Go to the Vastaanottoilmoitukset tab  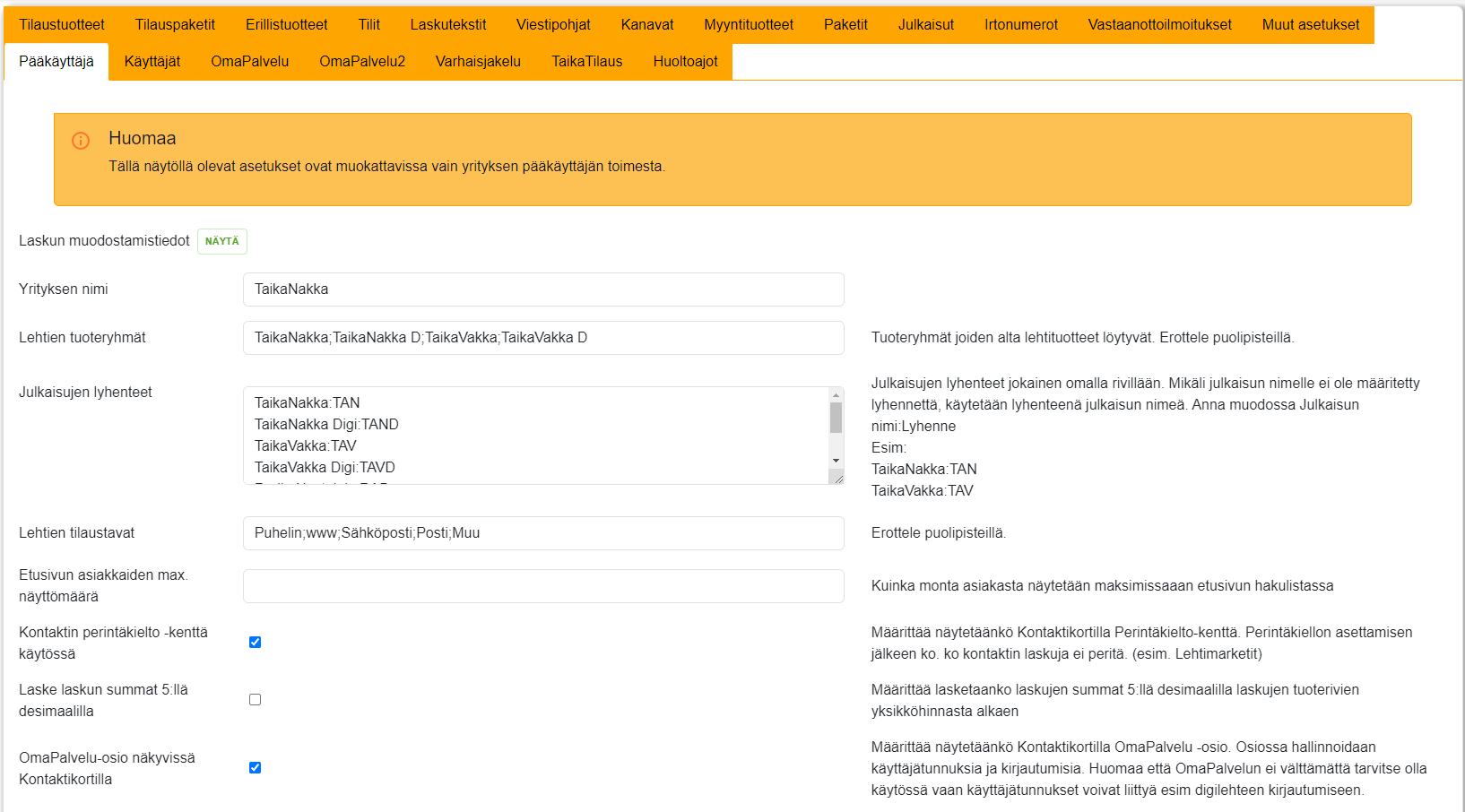pyautogui.click(x=1160, y=25)
